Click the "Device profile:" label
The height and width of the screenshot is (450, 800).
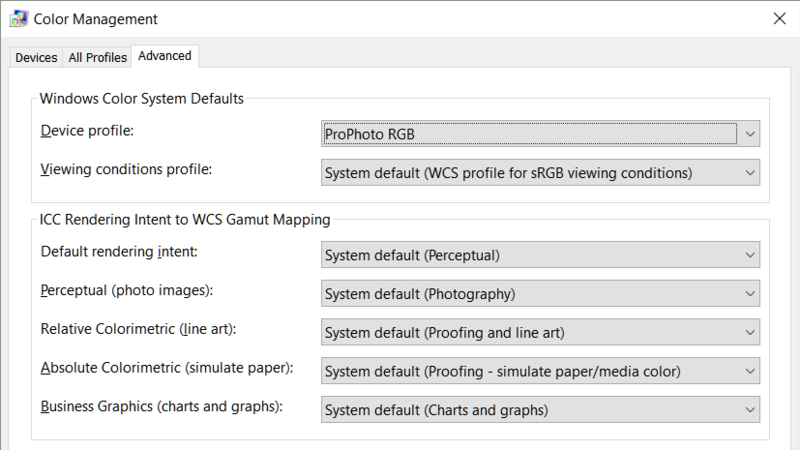click(x=87, y=131)
